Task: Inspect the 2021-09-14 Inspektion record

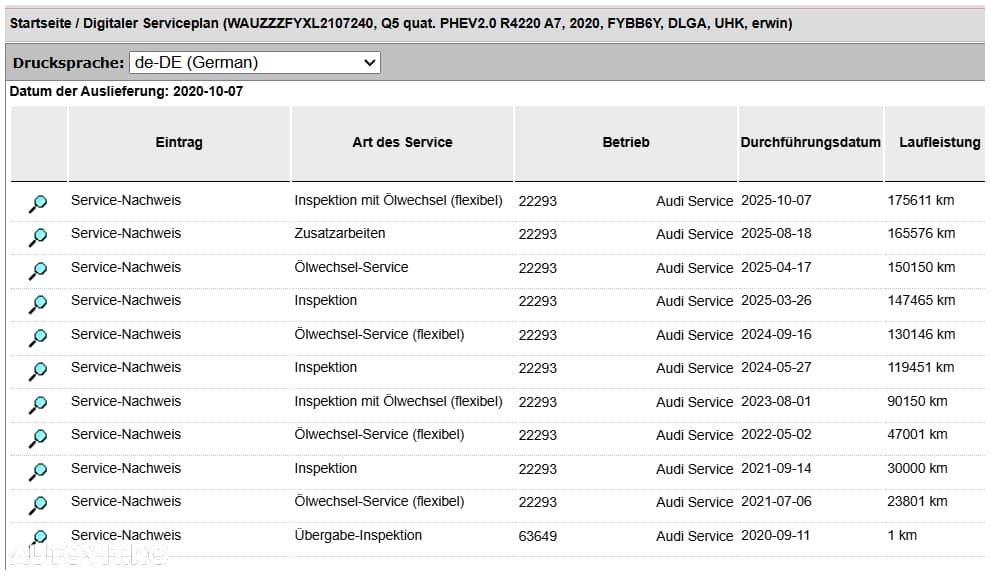Action: [38, 472]
